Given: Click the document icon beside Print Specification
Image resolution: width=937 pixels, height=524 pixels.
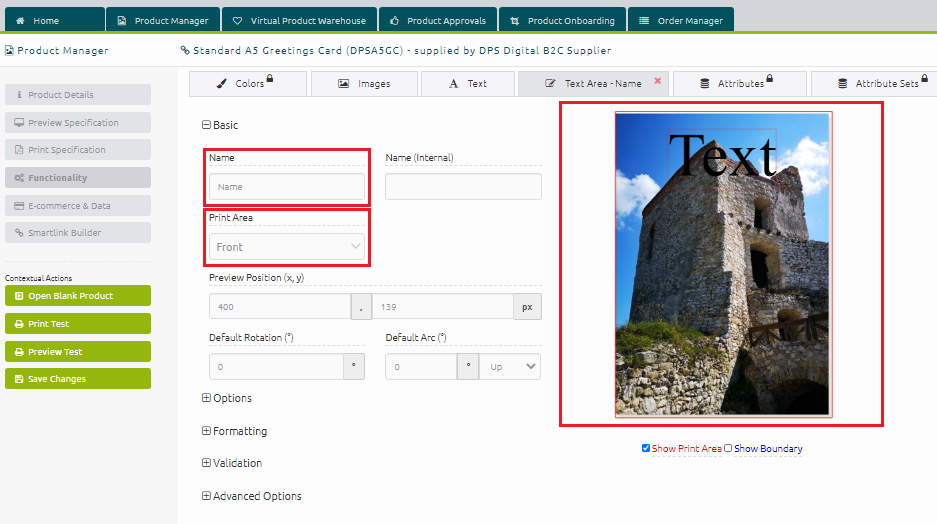Looking at the screenshot, I should 19,149.
